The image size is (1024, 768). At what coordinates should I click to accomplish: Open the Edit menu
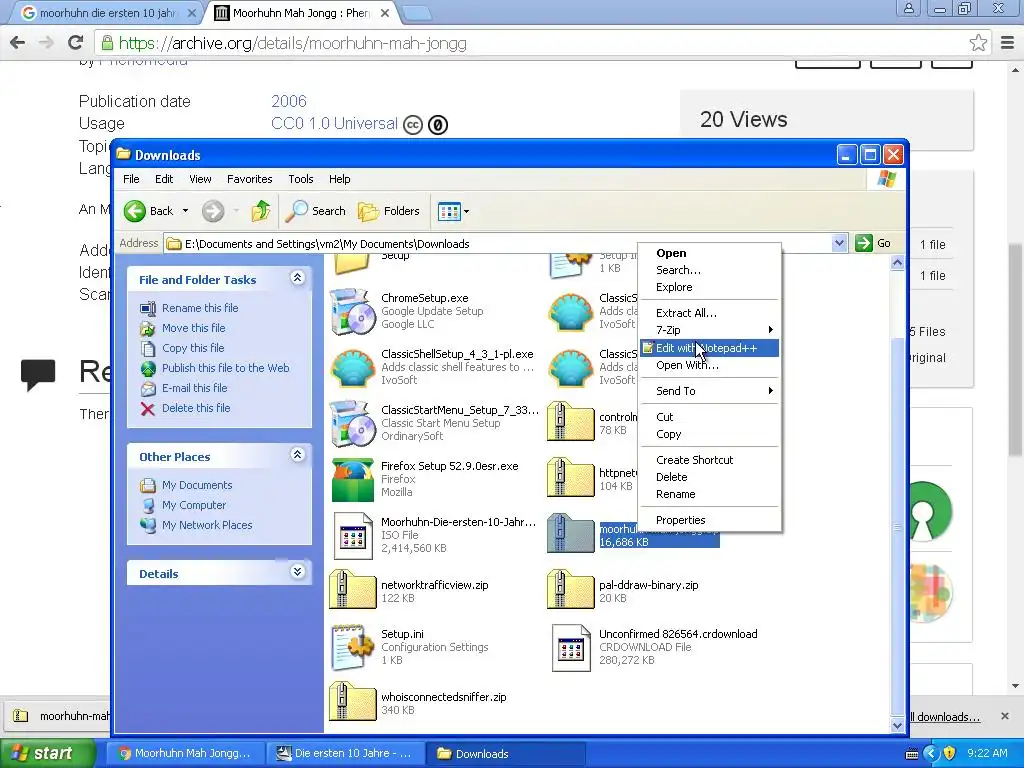164,179
